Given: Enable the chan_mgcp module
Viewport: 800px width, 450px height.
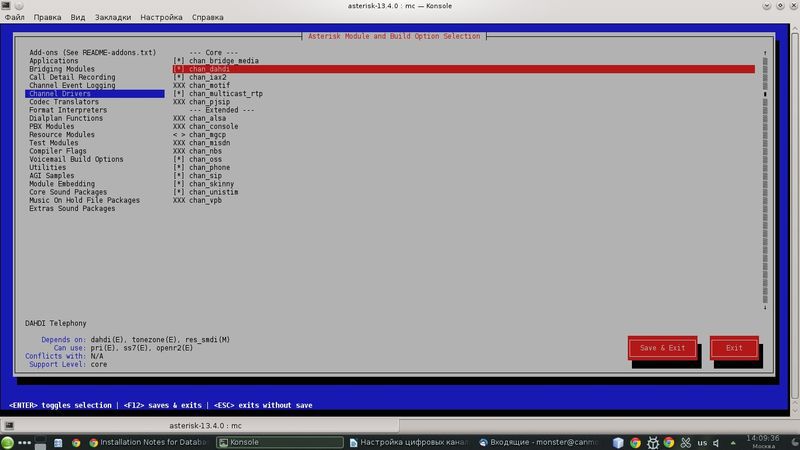Looking at the screenshot, I should [x=178, y=134].
